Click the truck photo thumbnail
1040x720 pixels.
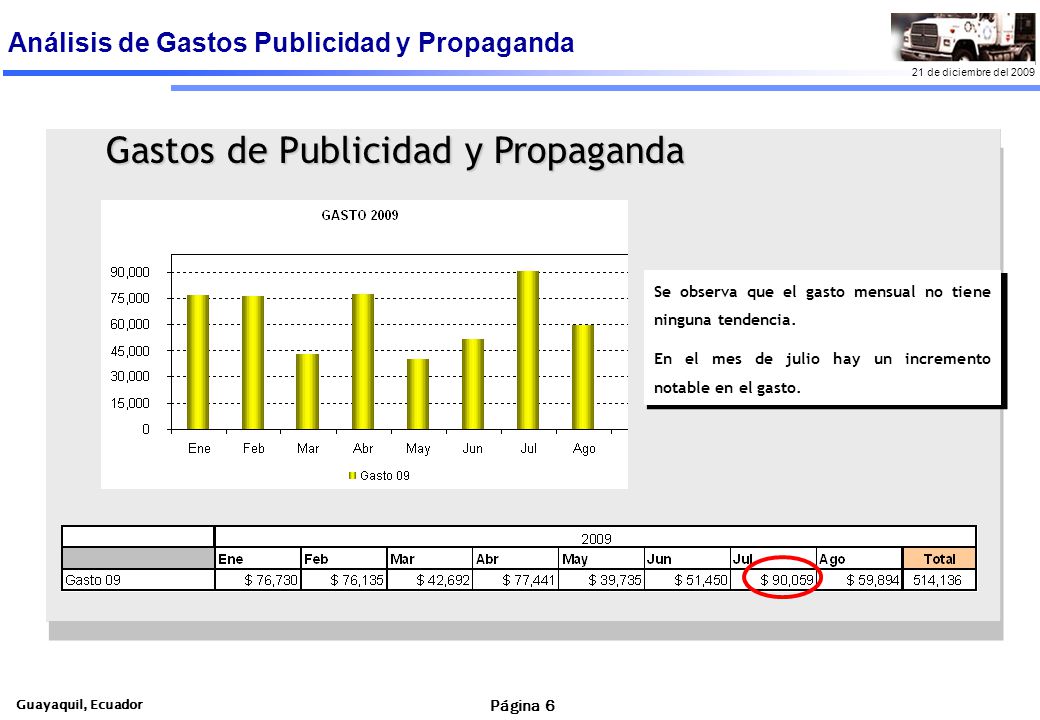coord(962,37)
